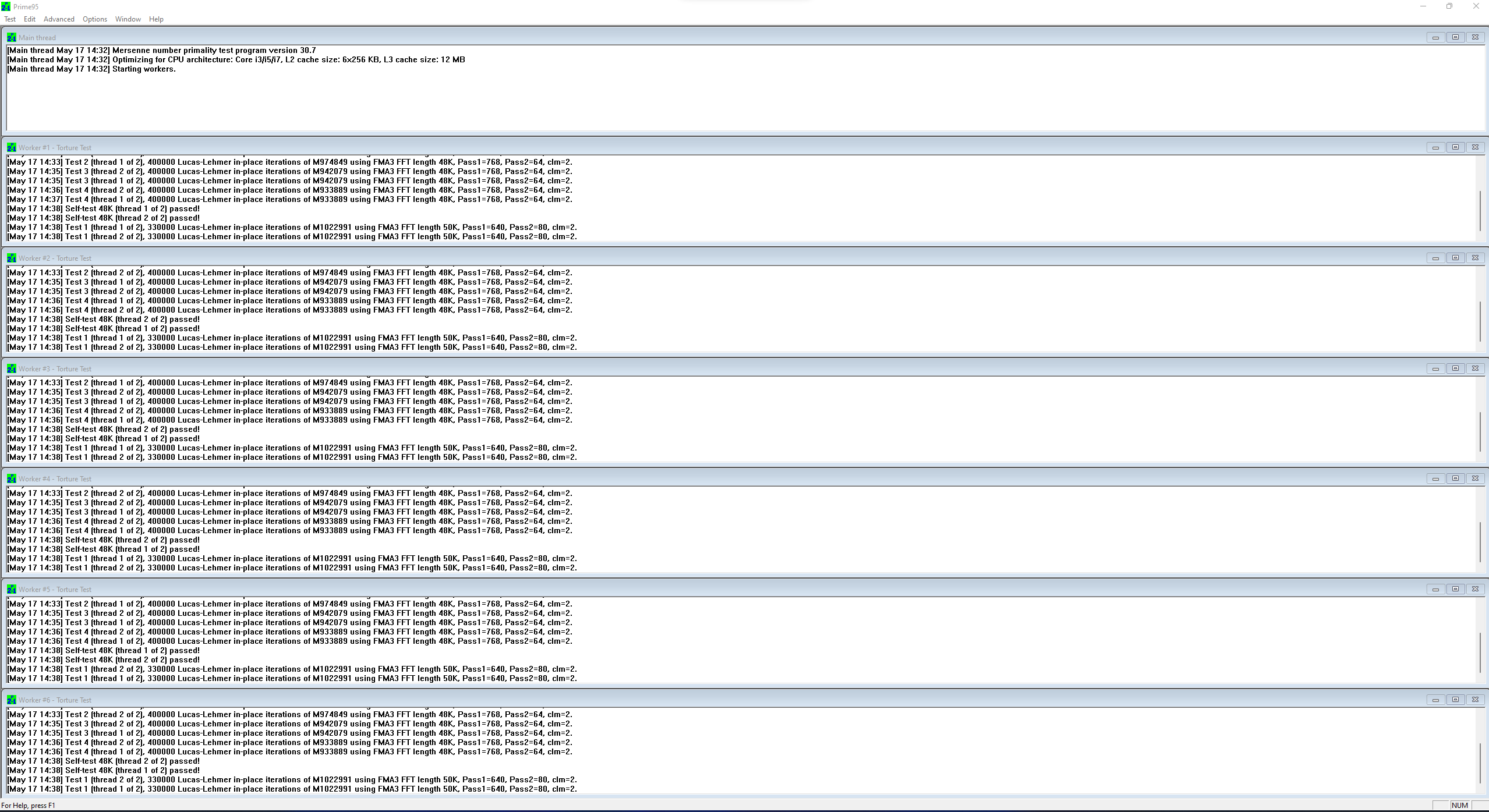Click the Worker #4 window icon
1489x812 pixels.
pyautogui.click(x=11, y=478)
